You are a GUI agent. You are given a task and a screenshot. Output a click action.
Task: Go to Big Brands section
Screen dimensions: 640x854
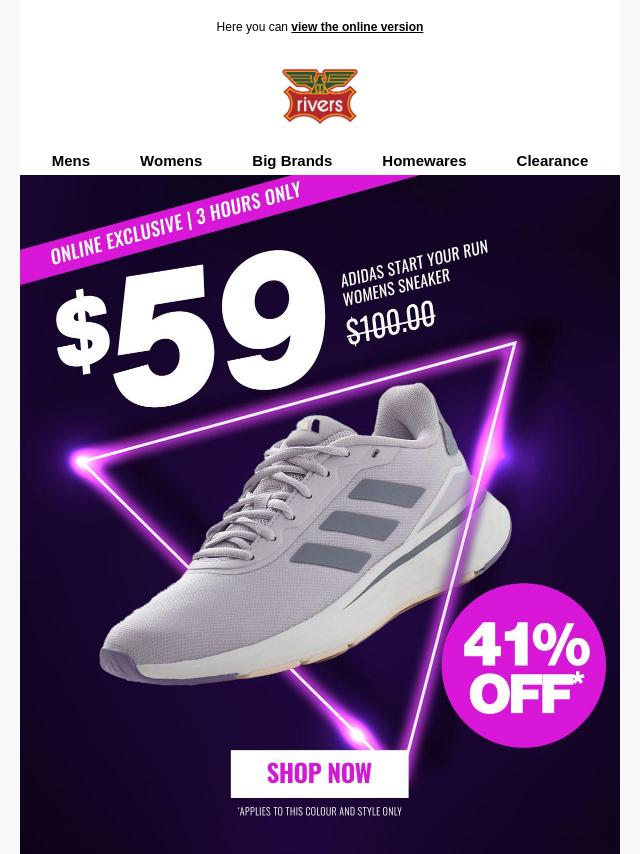click(292, 161)
